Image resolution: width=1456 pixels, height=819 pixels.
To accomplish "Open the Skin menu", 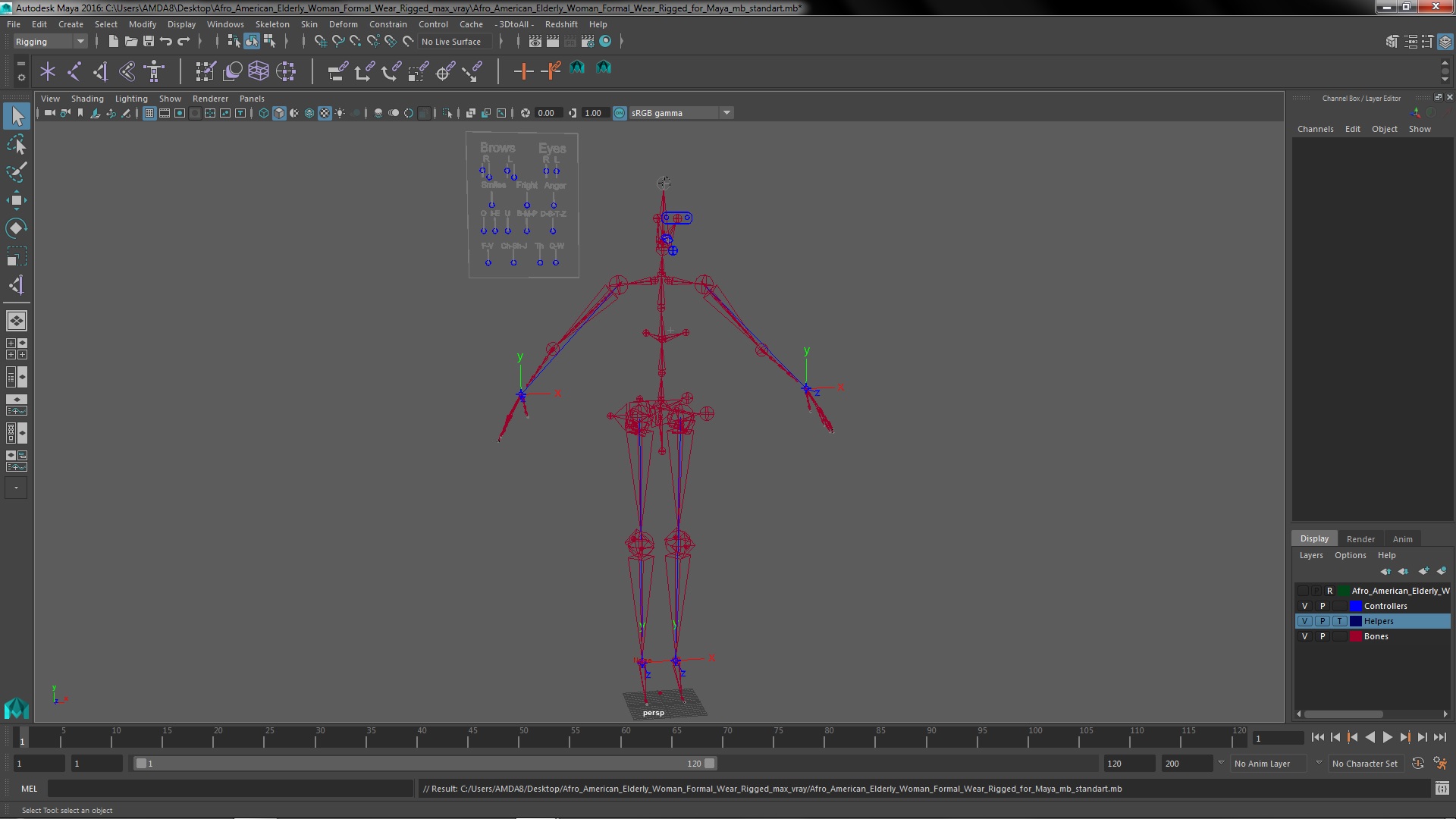I will pos(309,24).
